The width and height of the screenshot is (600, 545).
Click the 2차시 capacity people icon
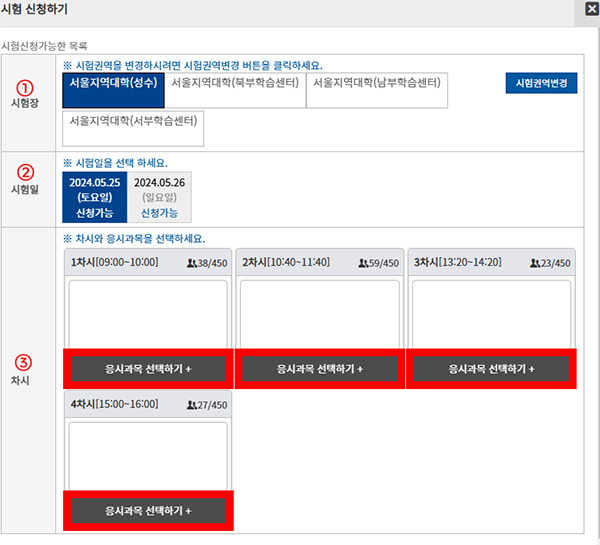pos(363,263)
